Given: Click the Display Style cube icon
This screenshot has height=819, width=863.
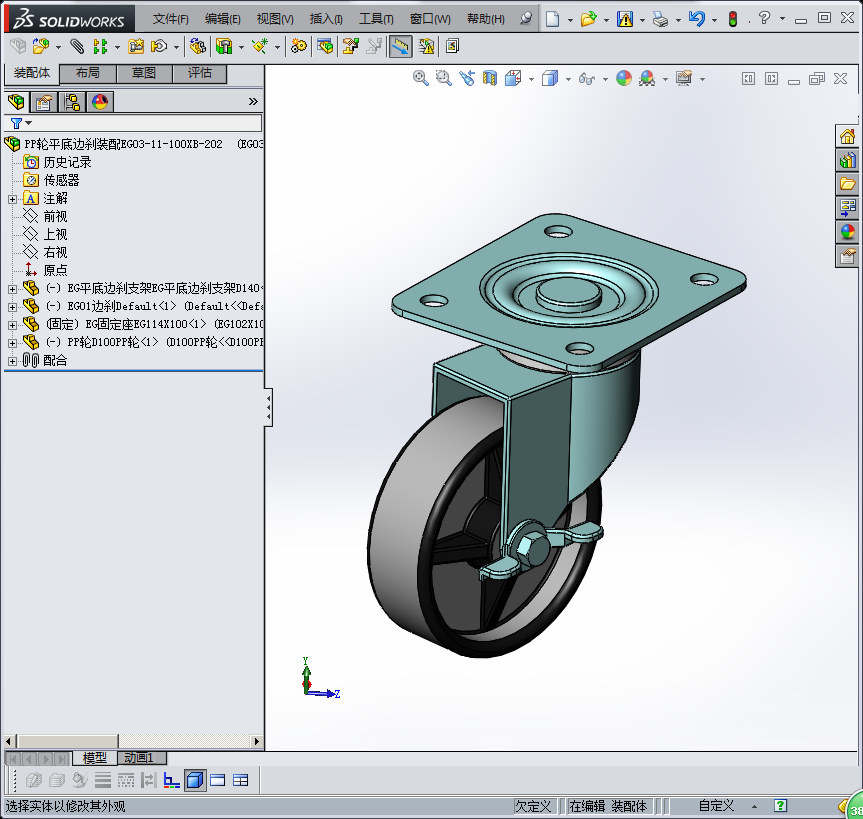Looking at the screenshot, I should (550, 78).
